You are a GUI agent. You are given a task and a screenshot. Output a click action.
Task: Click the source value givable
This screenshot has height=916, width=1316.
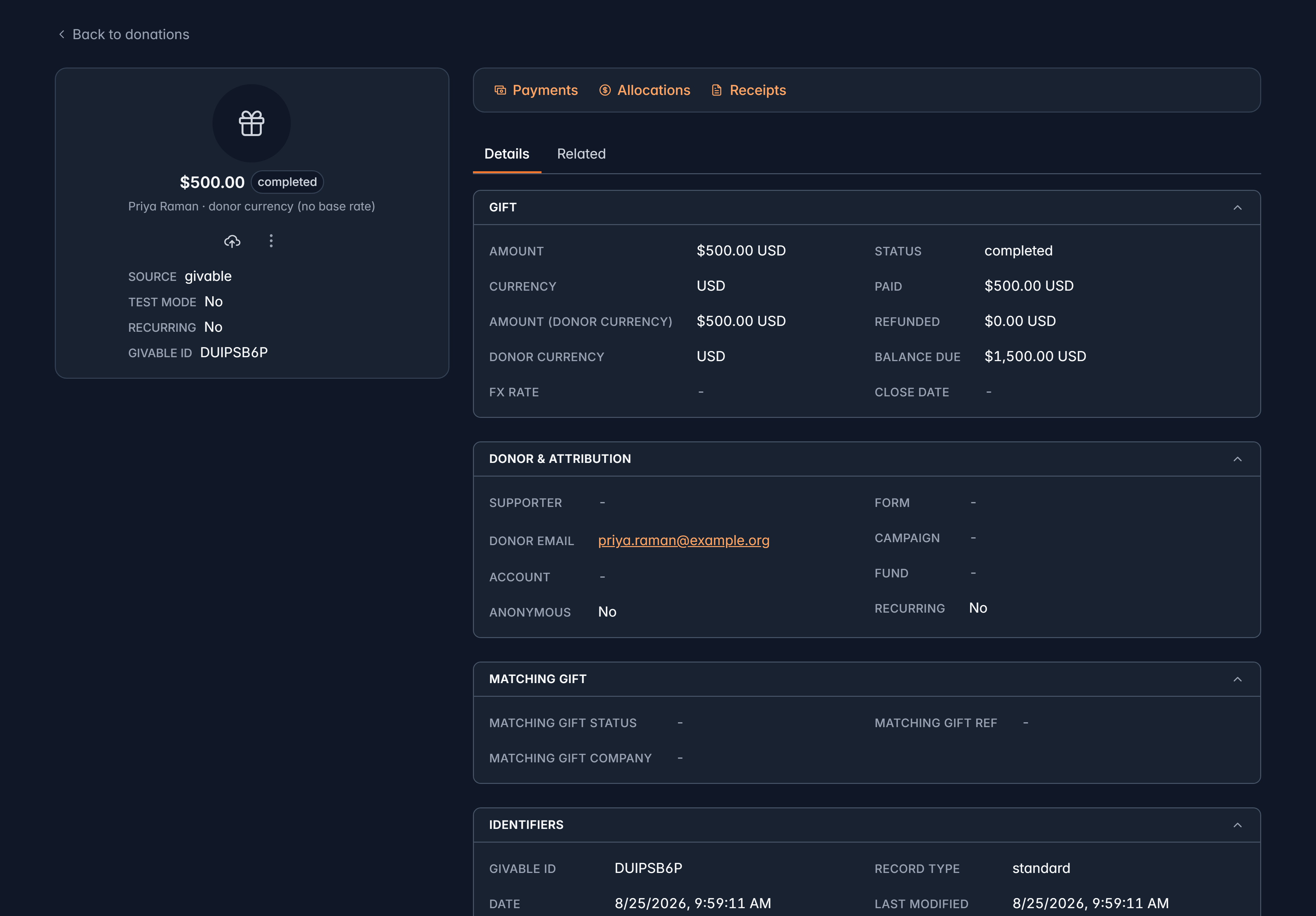pyautogui.click(x=208, y=277)
